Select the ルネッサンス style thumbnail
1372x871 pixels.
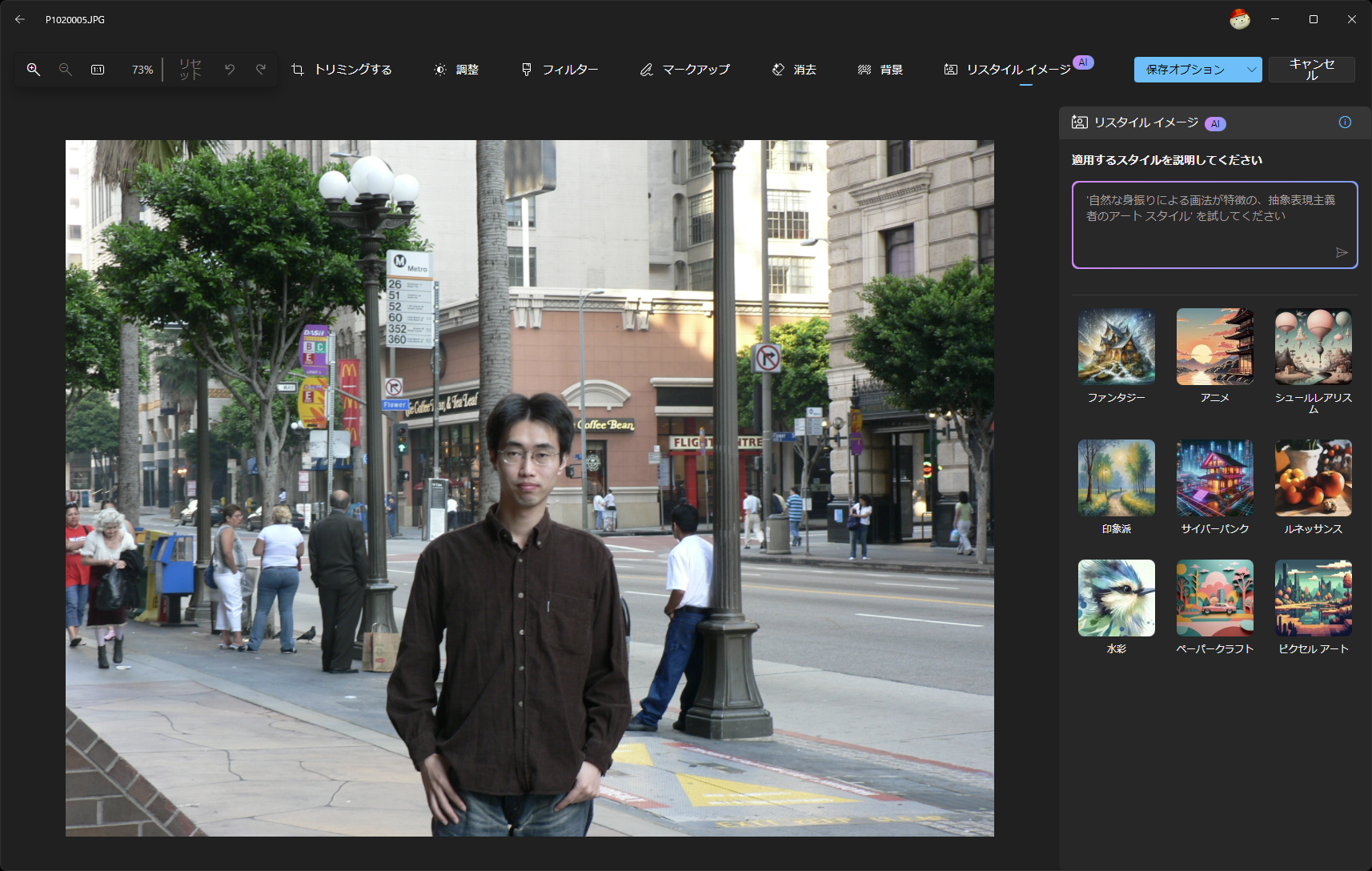[x=1314, y=478]
